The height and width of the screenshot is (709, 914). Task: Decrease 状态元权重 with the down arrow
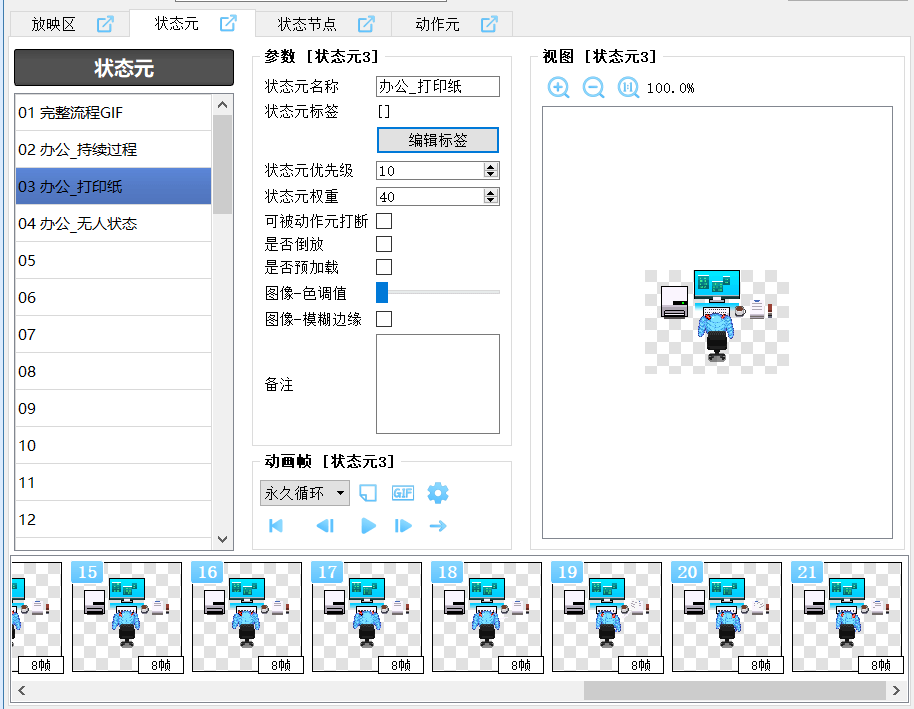(490, 201)
